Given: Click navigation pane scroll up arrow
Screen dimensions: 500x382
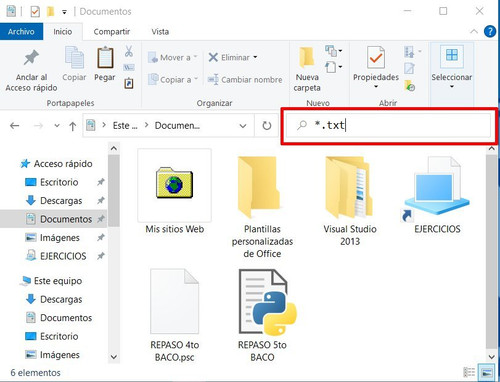Looking at the screenshot, I should [114, 148].
